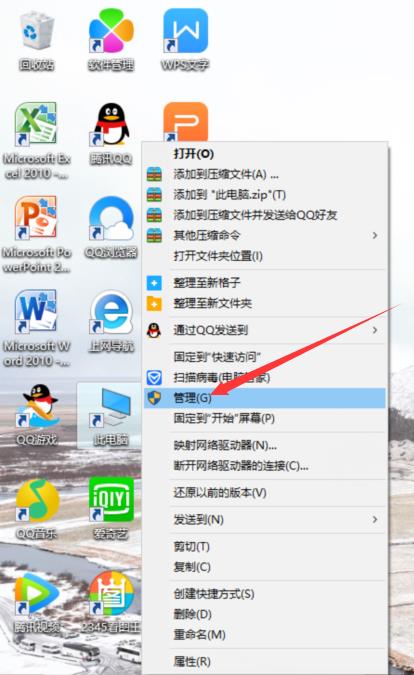Select the 此电脑 desktop icon
Viewport: 414px width, 675px height.
coord(111,415)
